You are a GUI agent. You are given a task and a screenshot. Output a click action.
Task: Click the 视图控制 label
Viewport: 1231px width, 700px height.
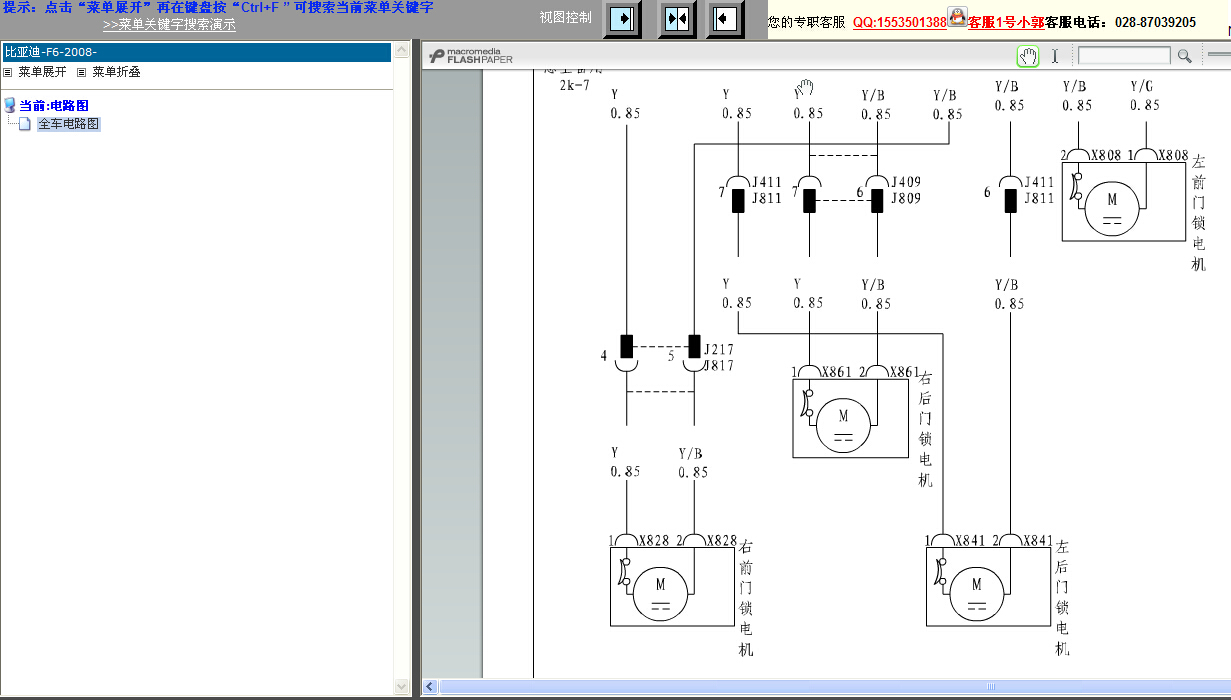pos(565,18)
